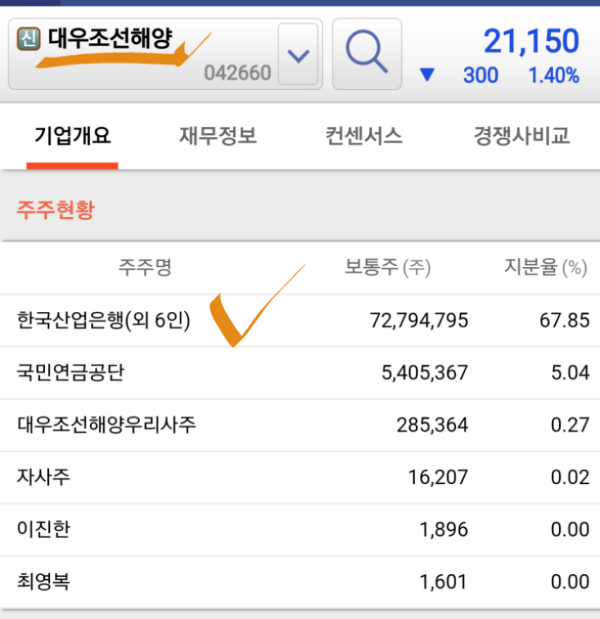The width and height of the screenshot is (600, 619).
Task: Select the 한국산업은행(외 6인) shareholder row
Action: 300,320
